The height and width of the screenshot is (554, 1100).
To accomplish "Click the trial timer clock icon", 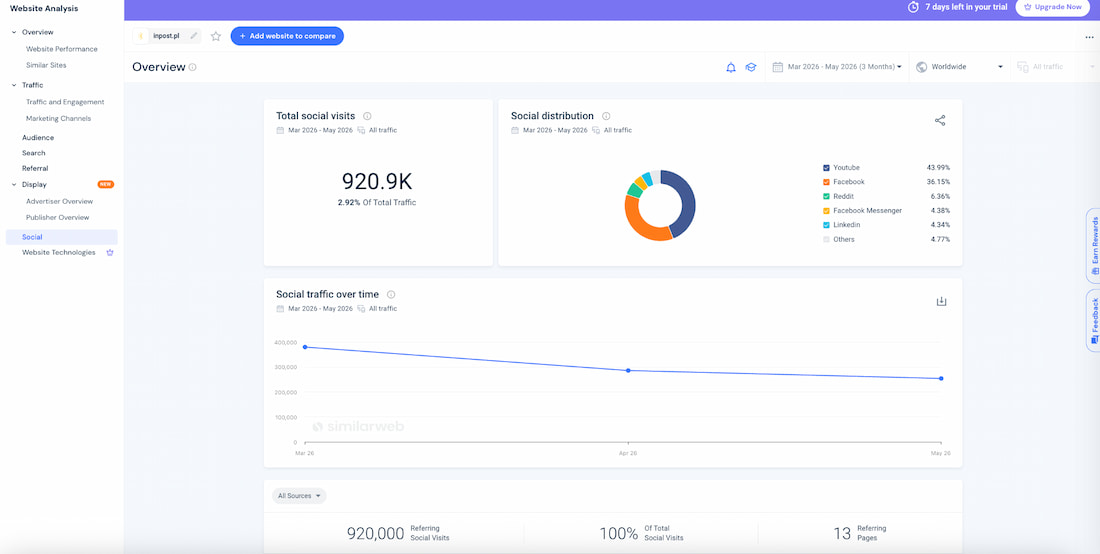I will click(x=913, y=7).
